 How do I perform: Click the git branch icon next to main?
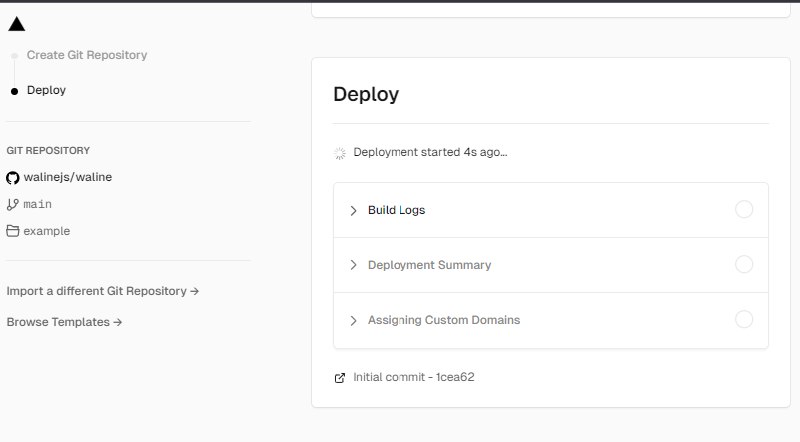click(x=13, y=204)
